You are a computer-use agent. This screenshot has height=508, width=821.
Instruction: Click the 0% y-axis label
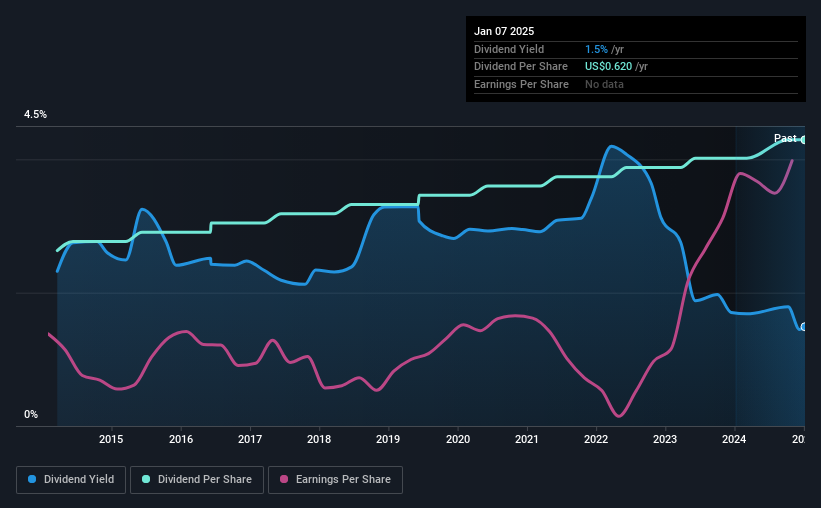pos(31,414)
